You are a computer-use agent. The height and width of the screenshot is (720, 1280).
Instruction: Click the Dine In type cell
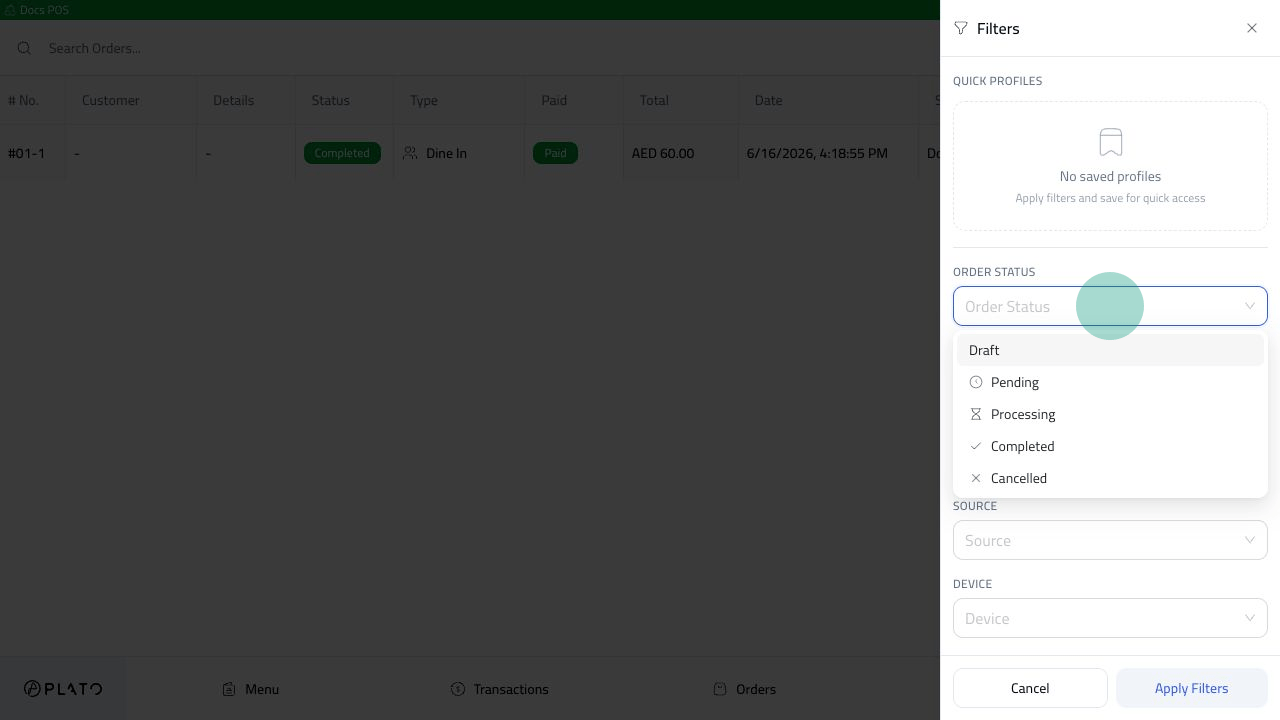pos(459,153)
